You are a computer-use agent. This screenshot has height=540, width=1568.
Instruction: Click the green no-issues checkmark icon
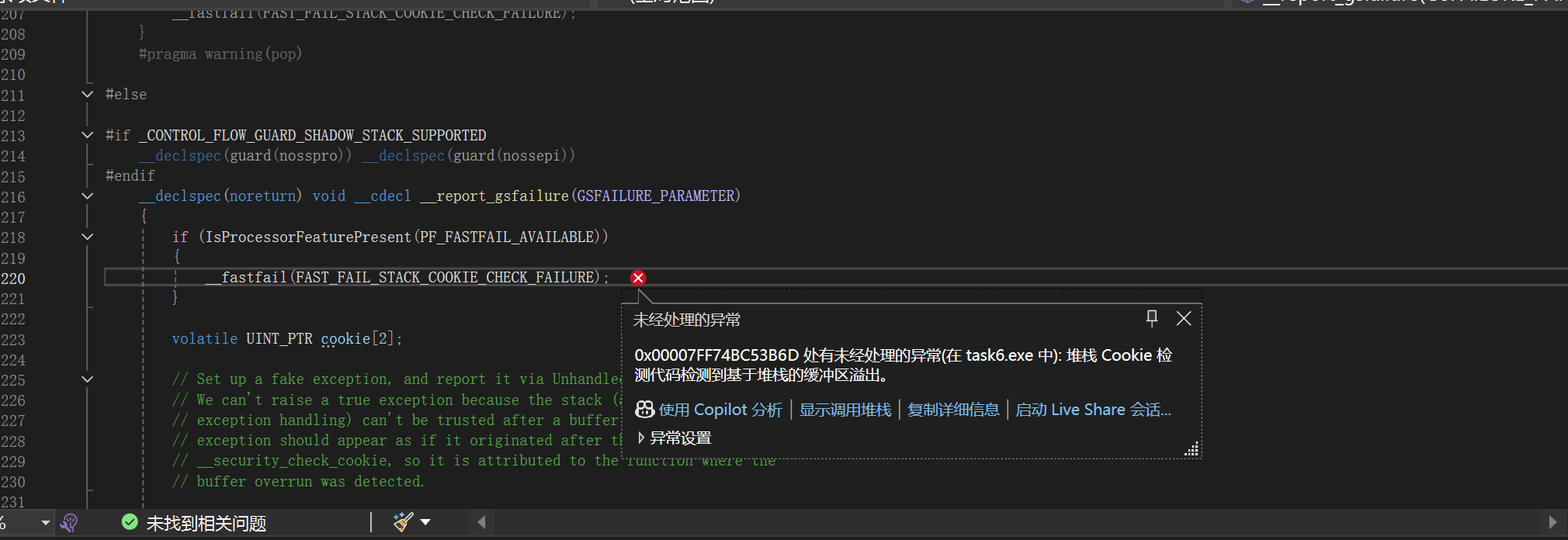(130, 522)
